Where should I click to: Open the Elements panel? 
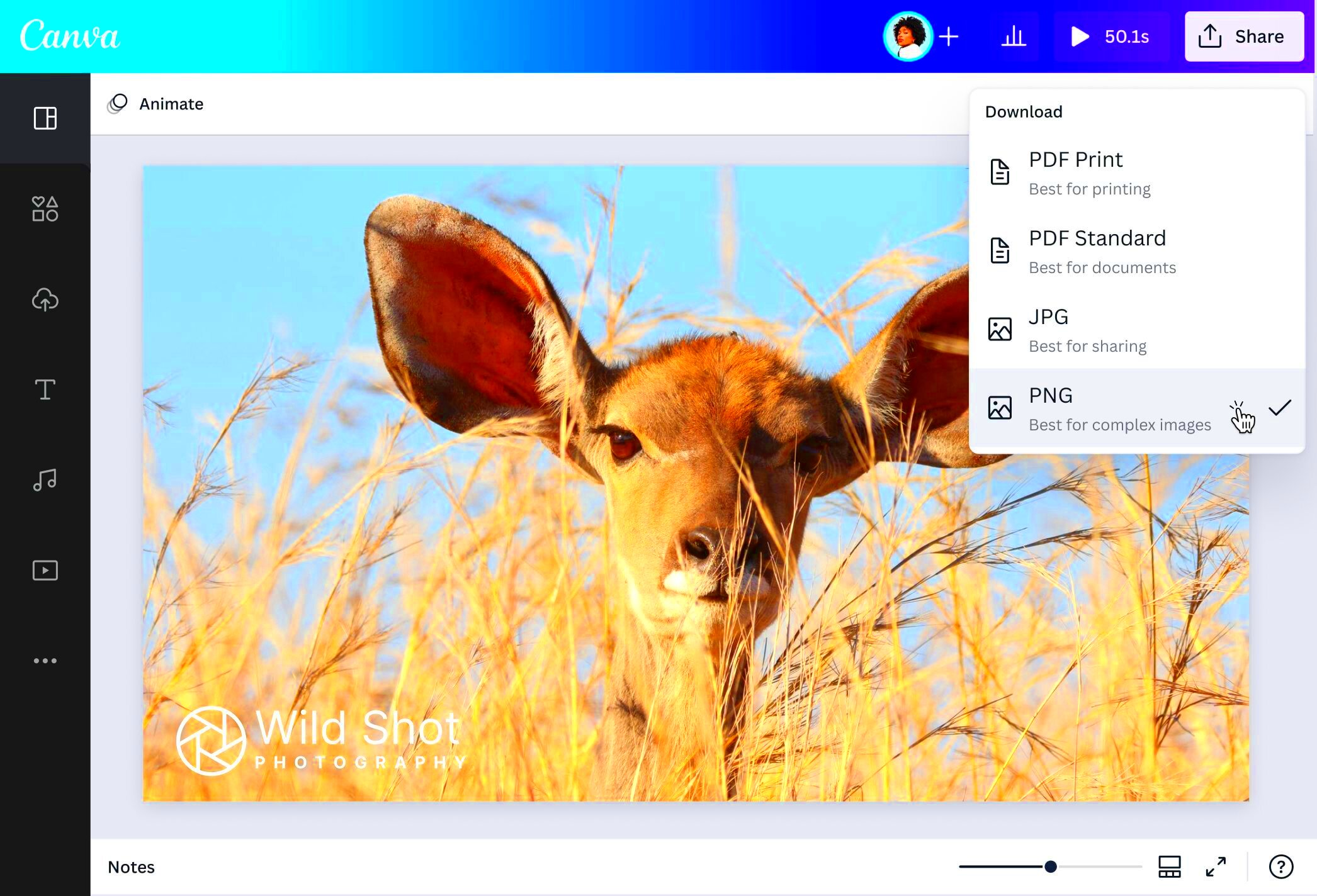[x=45, y=209]
